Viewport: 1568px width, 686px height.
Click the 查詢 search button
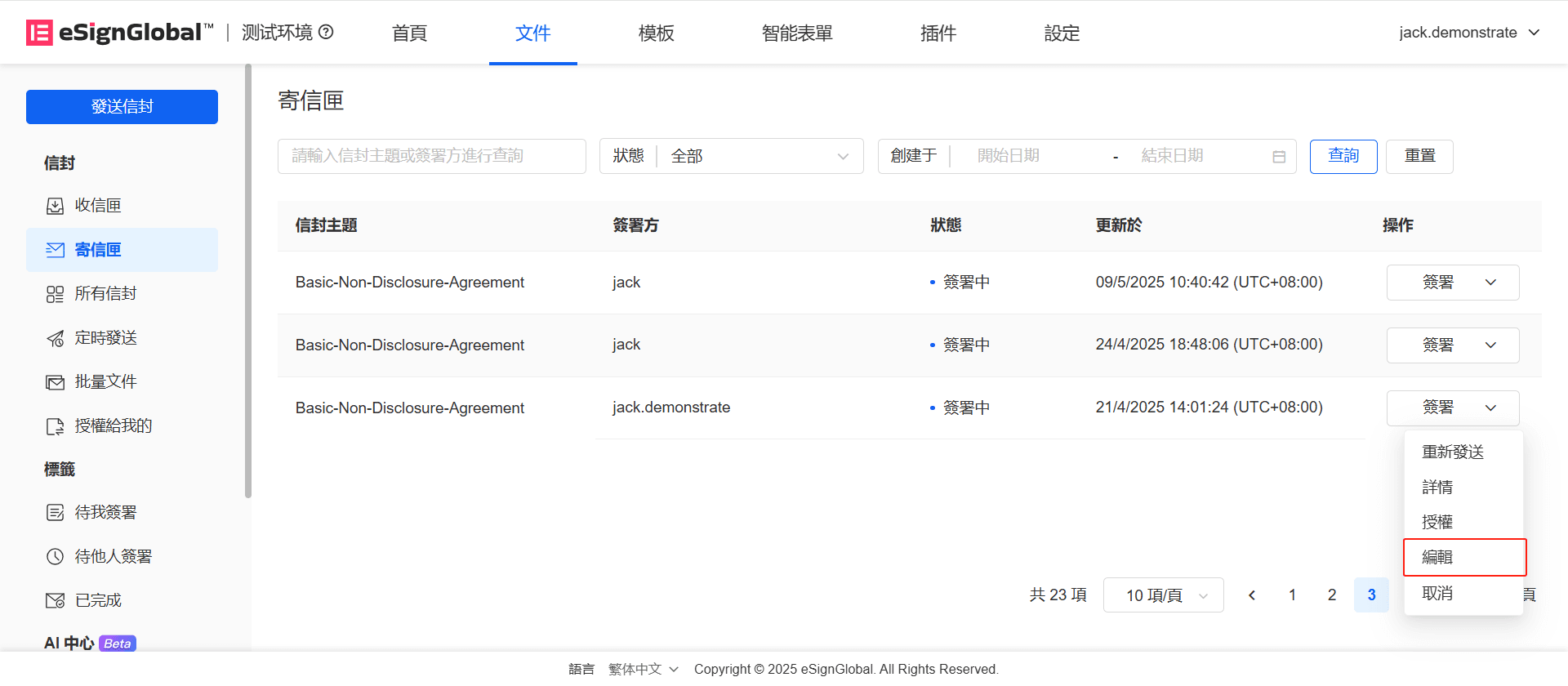point(1343,156)
